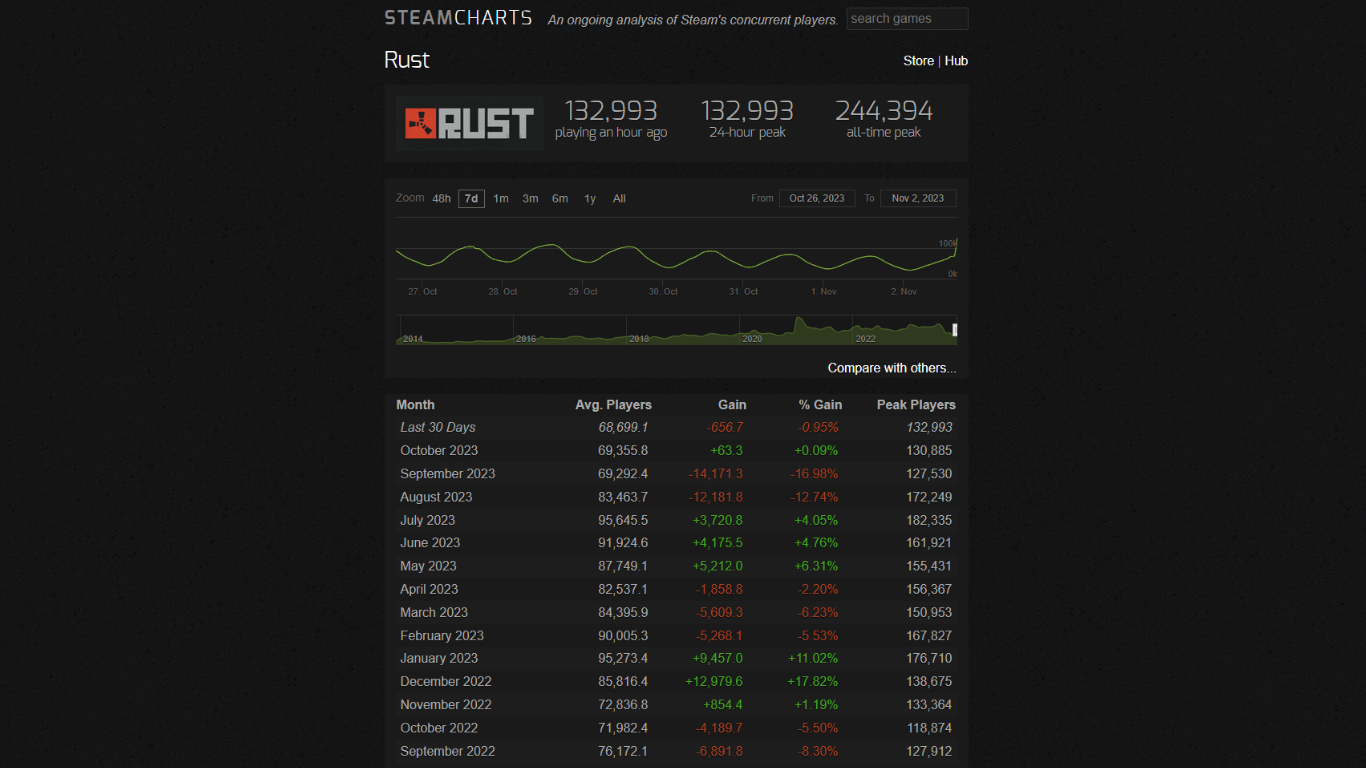Select the October 2023 row label
The width and height of the screenshot is (1366, 768).
pyautogui.click(x=439, y=450)
